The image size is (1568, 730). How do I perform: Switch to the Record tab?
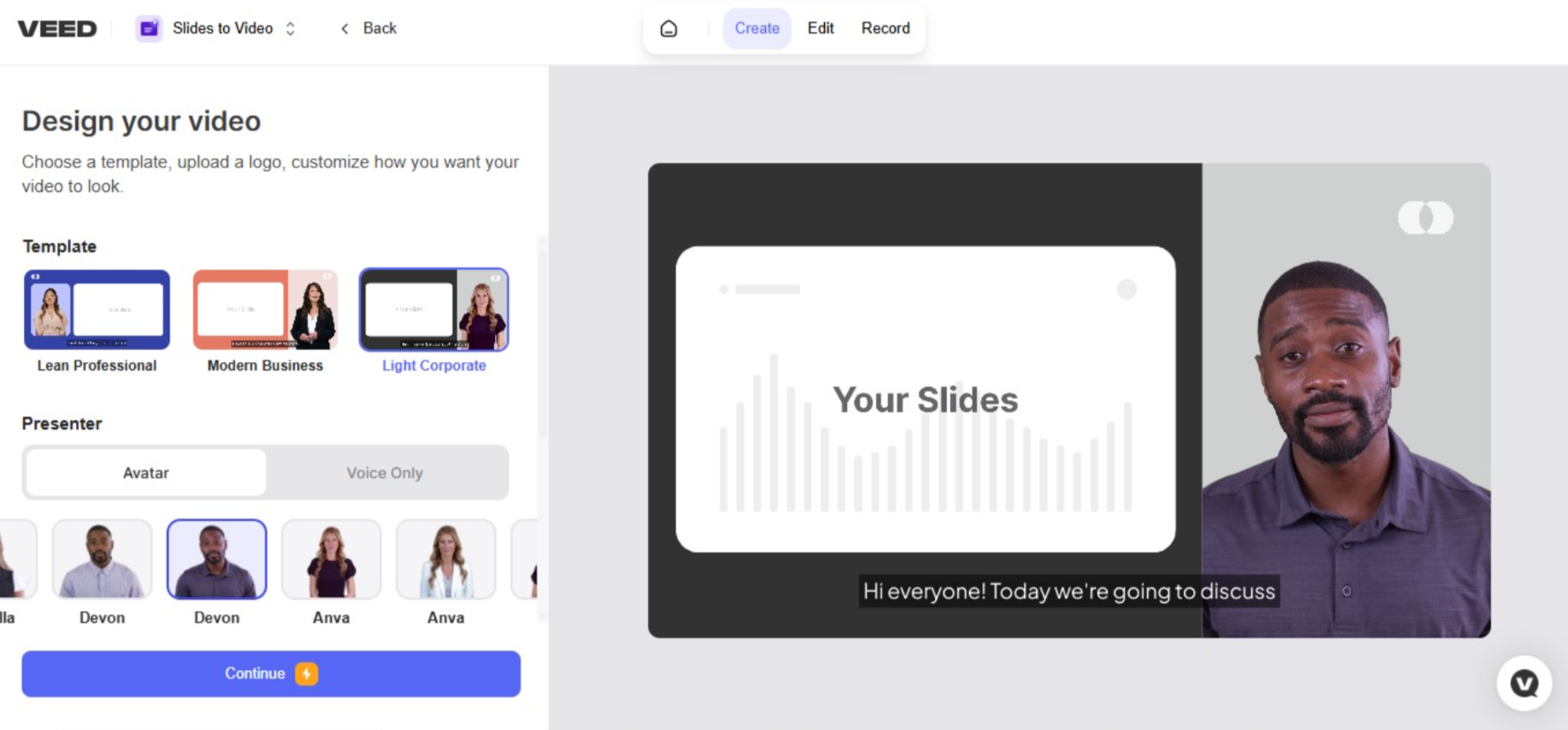885,28
